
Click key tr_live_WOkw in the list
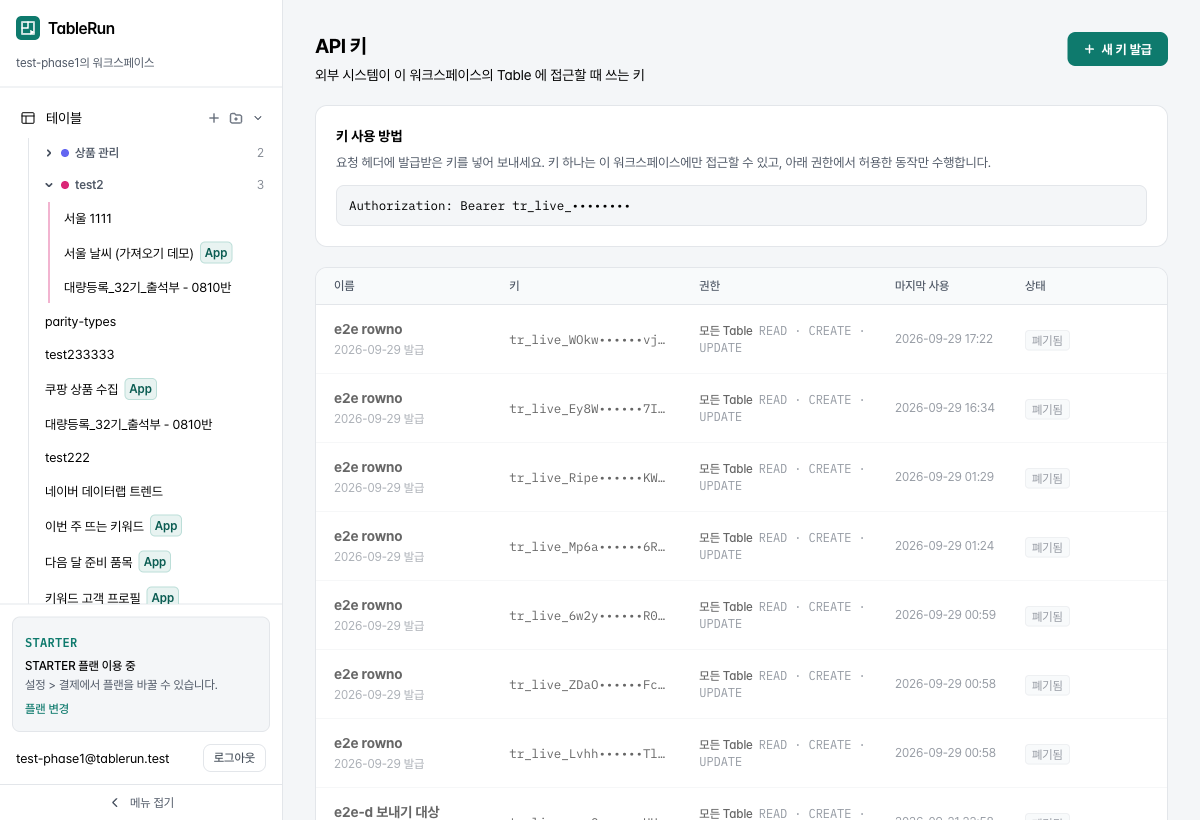(587, 340)
